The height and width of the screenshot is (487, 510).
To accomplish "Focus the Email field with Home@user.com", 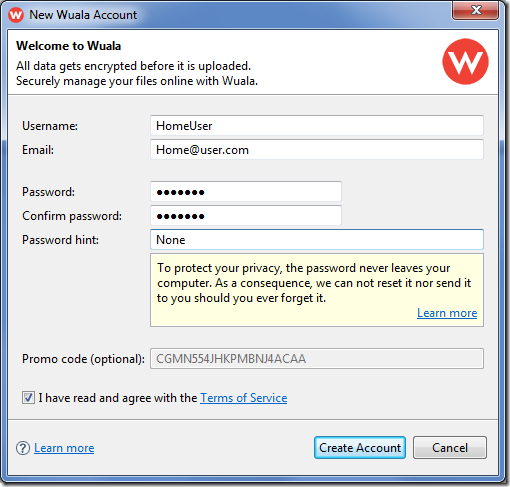I will click(317, 150).
